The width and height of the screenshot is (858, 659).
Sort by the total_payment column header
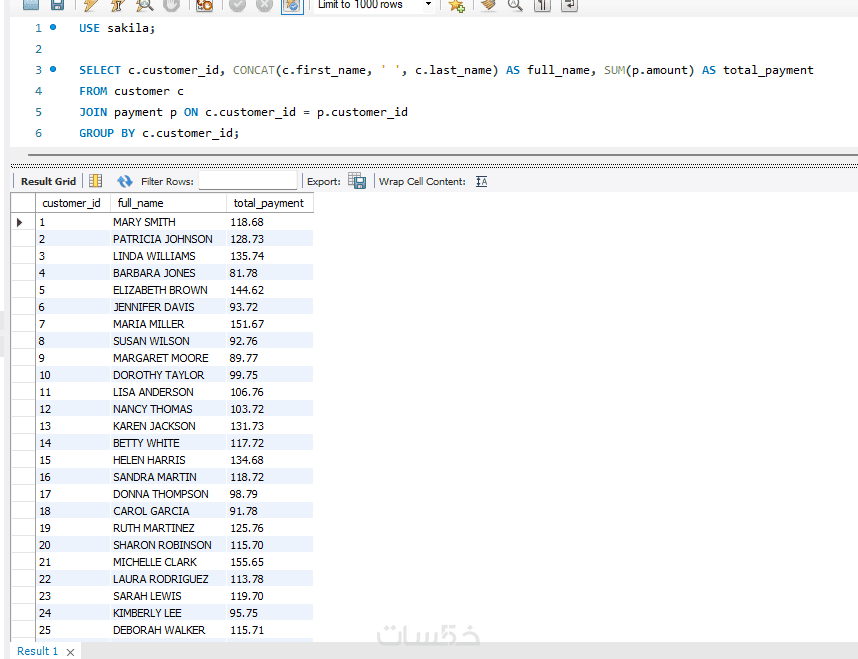tap(269, 203)
